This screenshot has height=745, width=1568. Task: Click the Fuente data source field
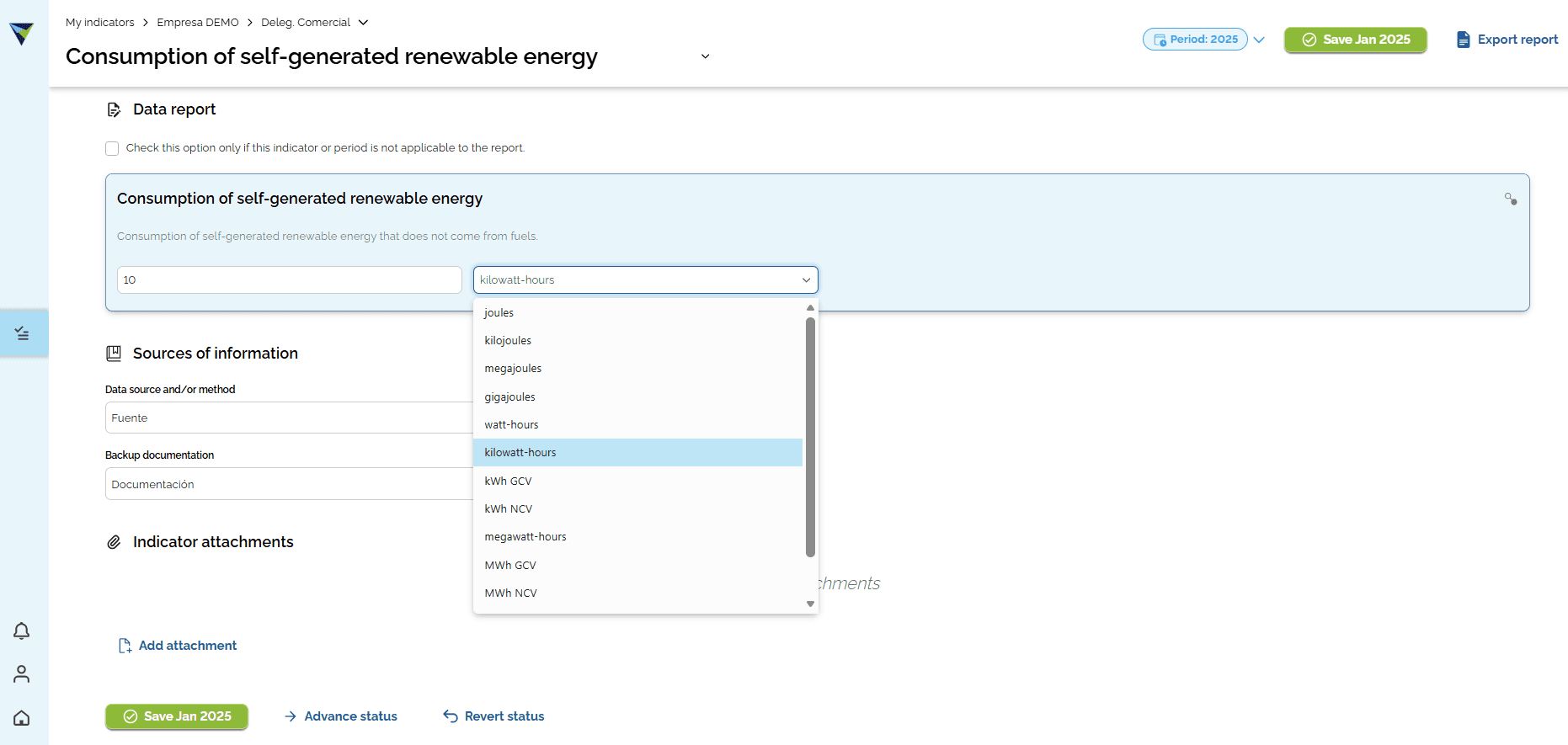[289, 418]
